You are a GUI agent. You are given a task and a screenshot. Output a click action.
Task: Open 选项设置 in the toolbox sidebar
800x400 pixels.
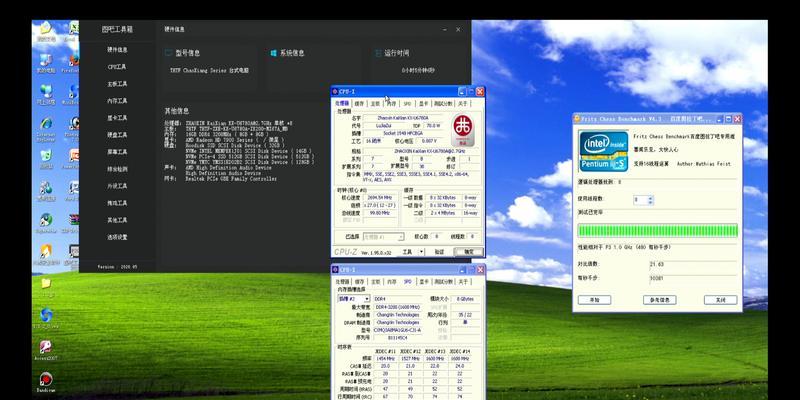tap(117, 237)
